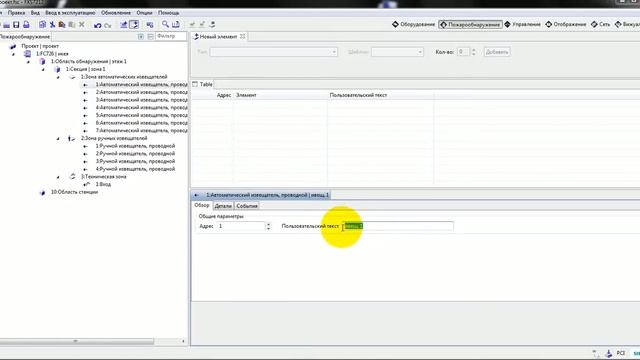Click the Адрес spinner arrows

pos(268,226)
